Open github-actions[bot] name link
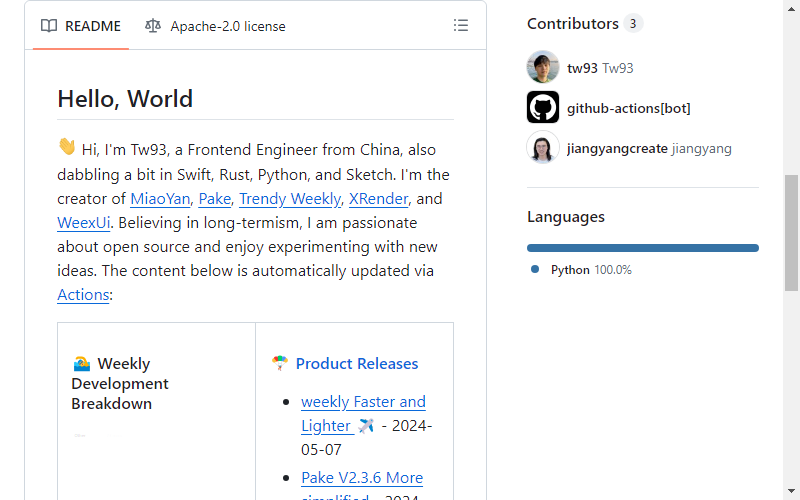This screenshot has height=500, width=800. pos(629,108)
